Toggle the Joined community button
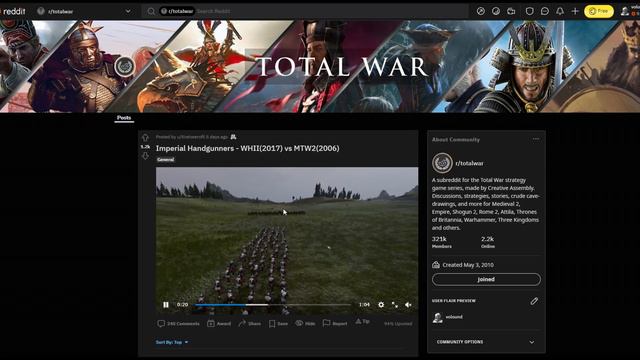This screenshot has width=640, height=360. pos(486,279)
